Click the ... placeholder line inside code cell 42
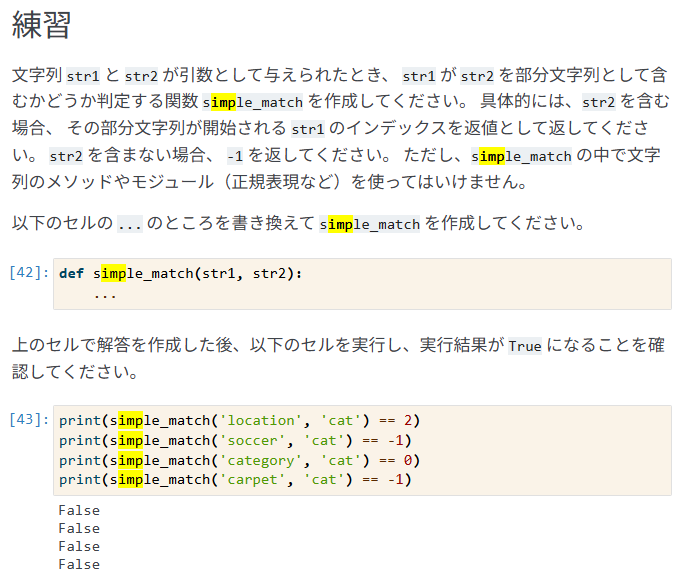693x579 pixels. [x=105, y=294]
